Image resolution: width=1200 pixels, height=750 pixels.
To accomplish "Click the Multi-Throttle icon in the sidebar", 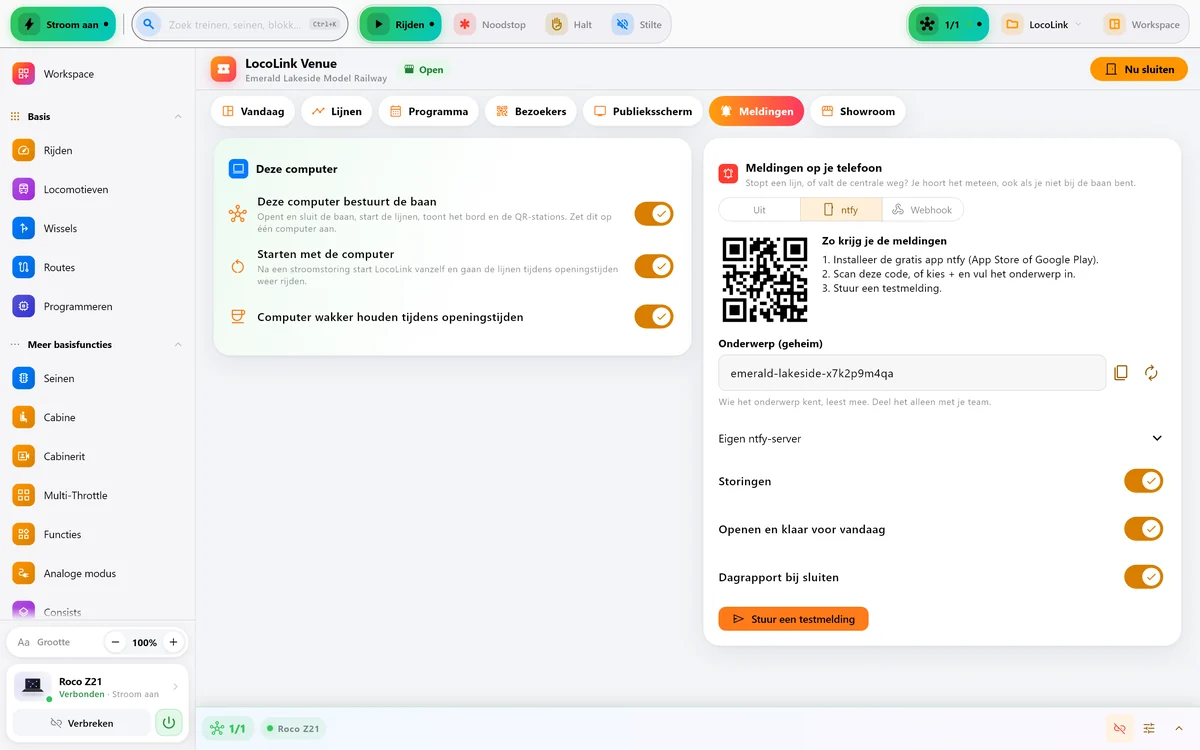I will 24,495.
